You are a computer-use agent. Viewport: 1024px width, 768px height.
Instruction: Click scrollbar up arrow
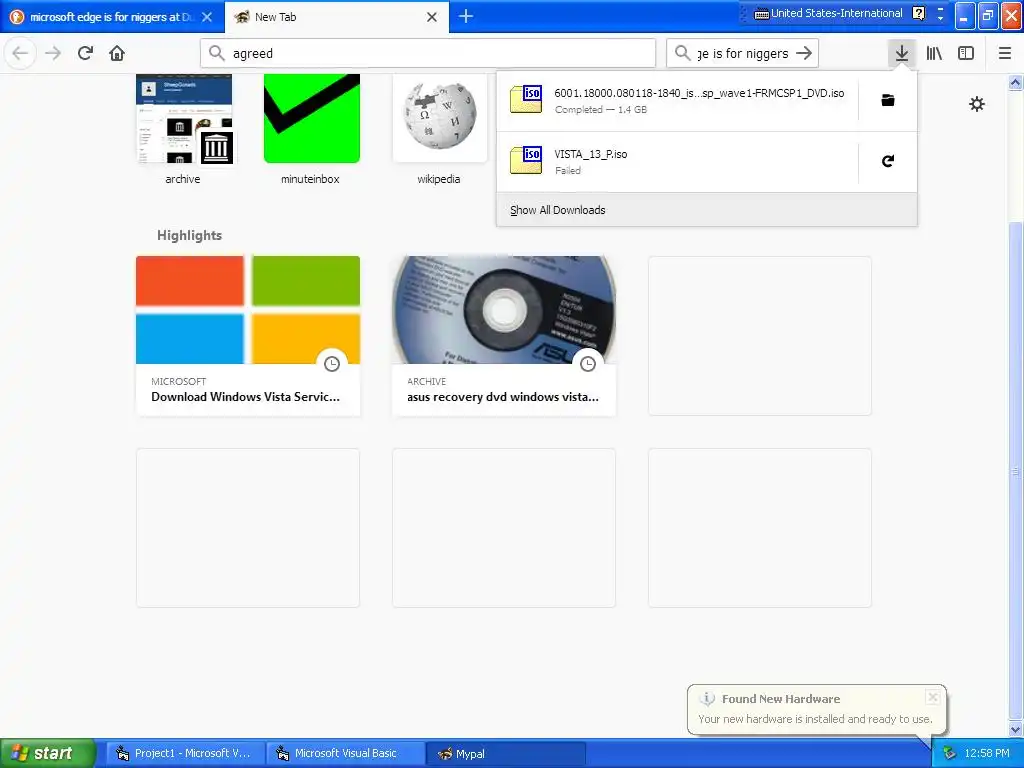pyautogui.click(x=1016, y=82)
